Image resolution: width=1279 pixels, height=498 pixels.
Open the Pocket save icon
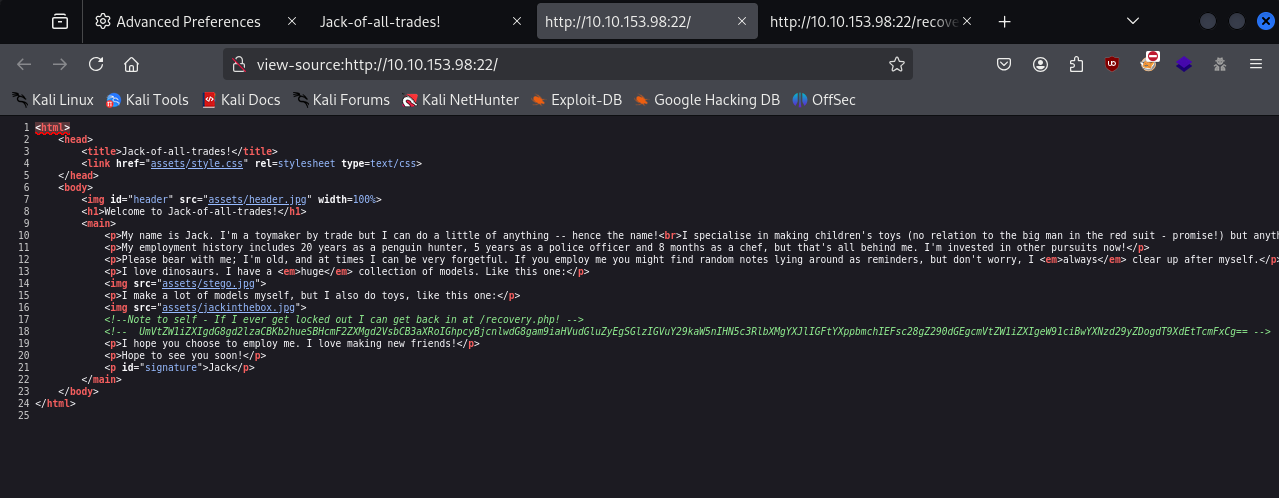click(x=1004, y=64)
